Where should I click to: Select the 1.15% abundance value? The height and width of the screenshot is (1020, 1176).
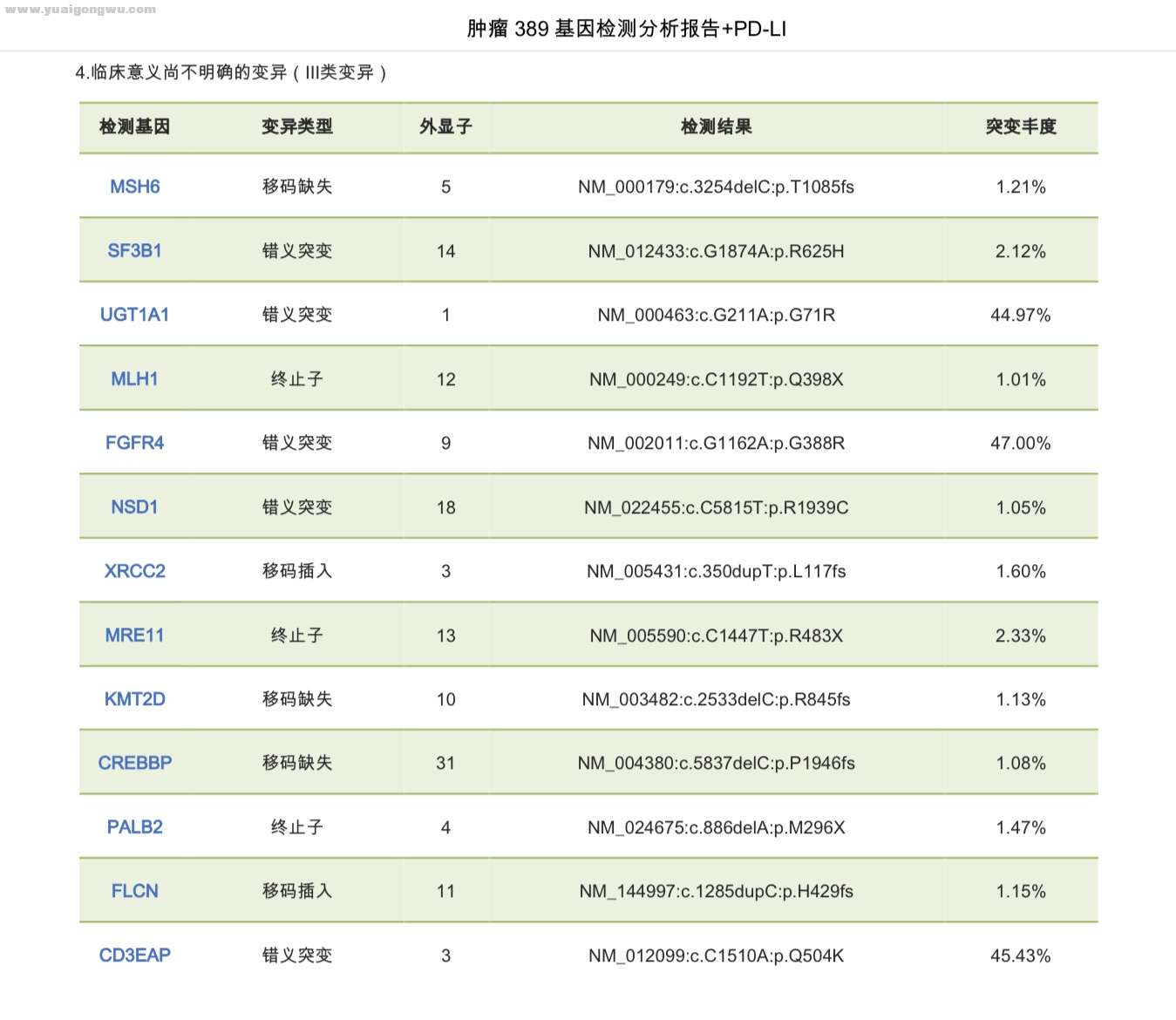pos(1021,891)
